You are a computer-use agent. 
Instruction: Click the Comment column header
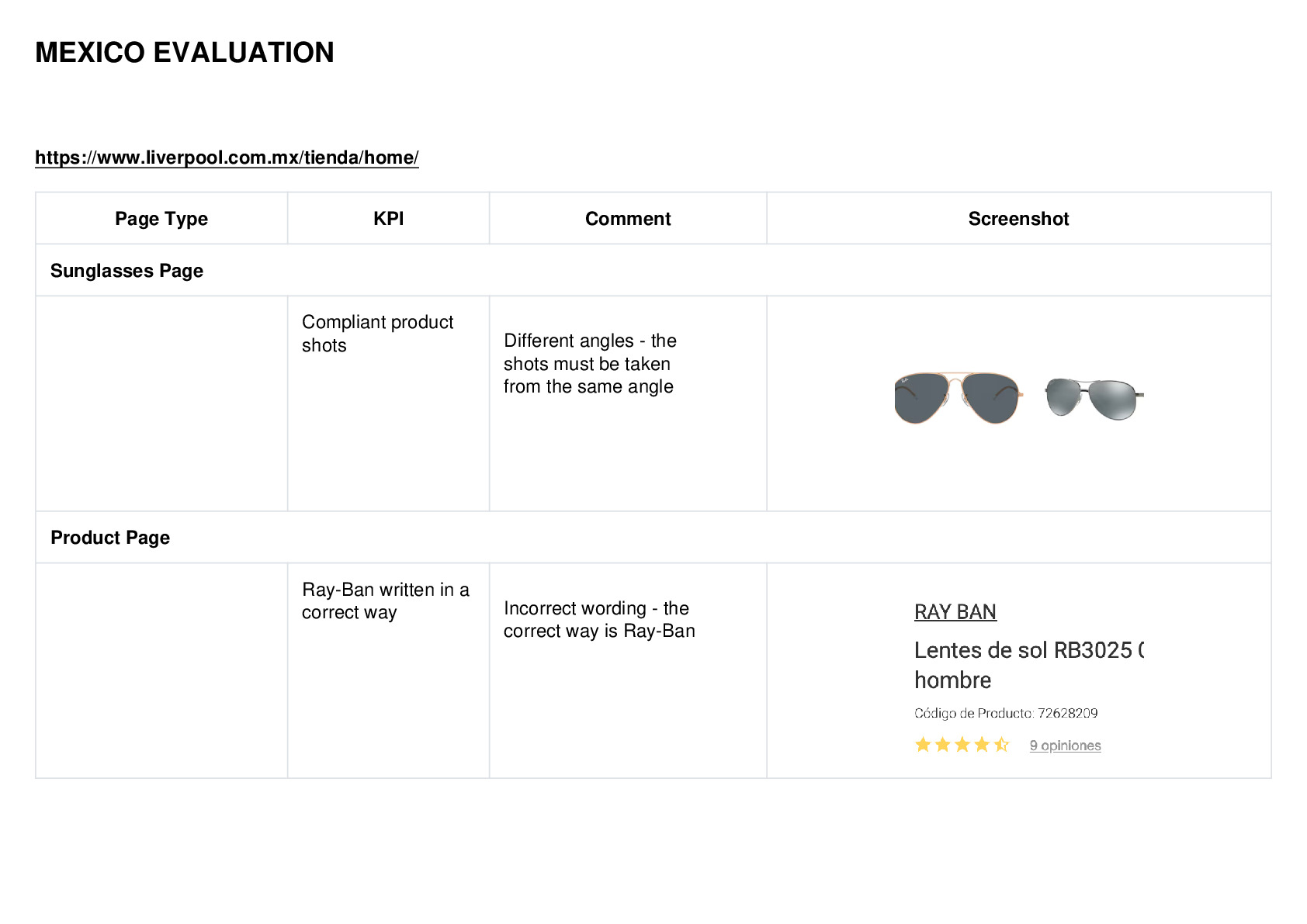[628, 219]
